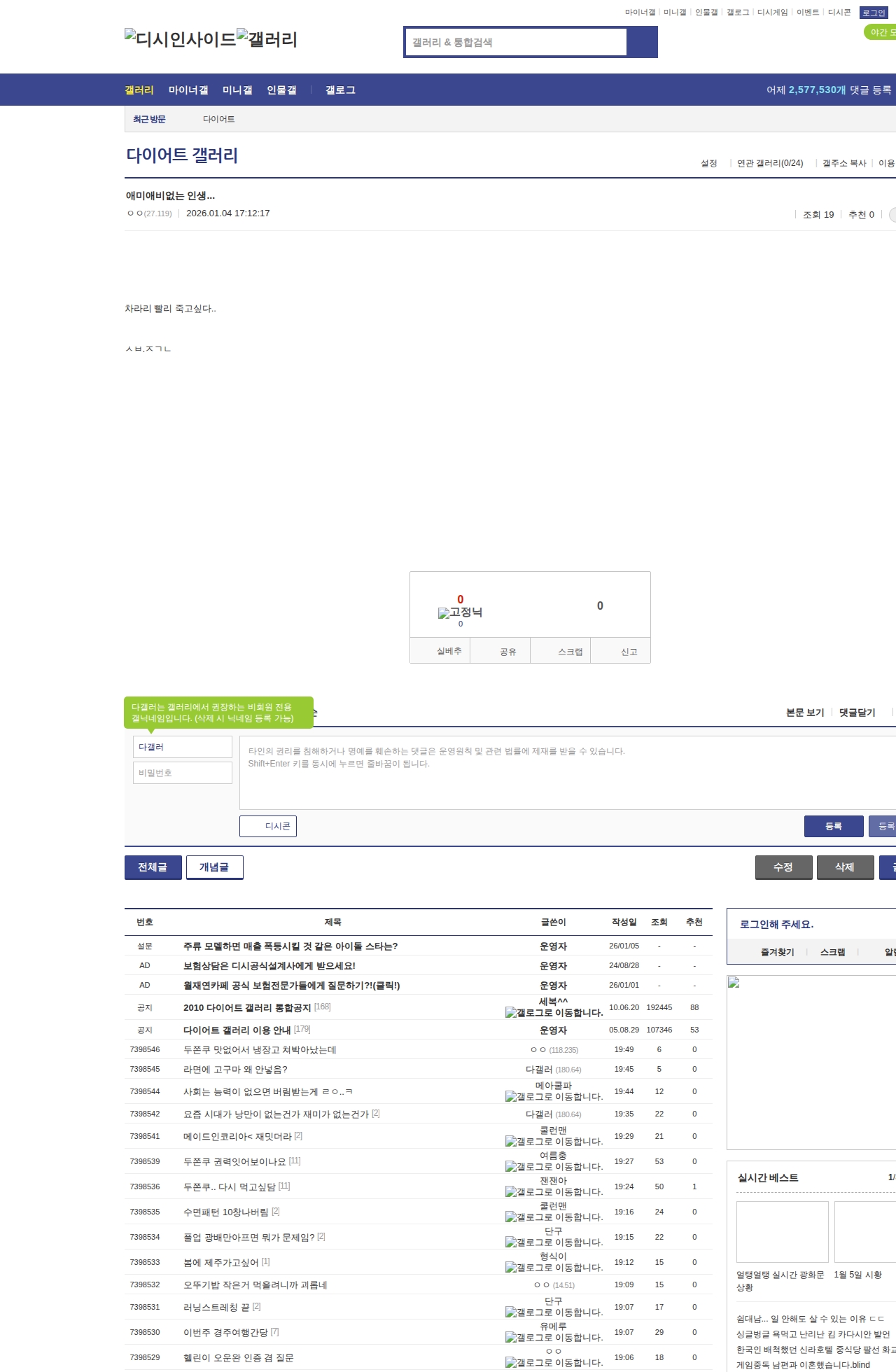Click the 다갤러 nickname input field
This screenshot has width=896, height=1372.
pyautogui.click(x=183, y=747)
